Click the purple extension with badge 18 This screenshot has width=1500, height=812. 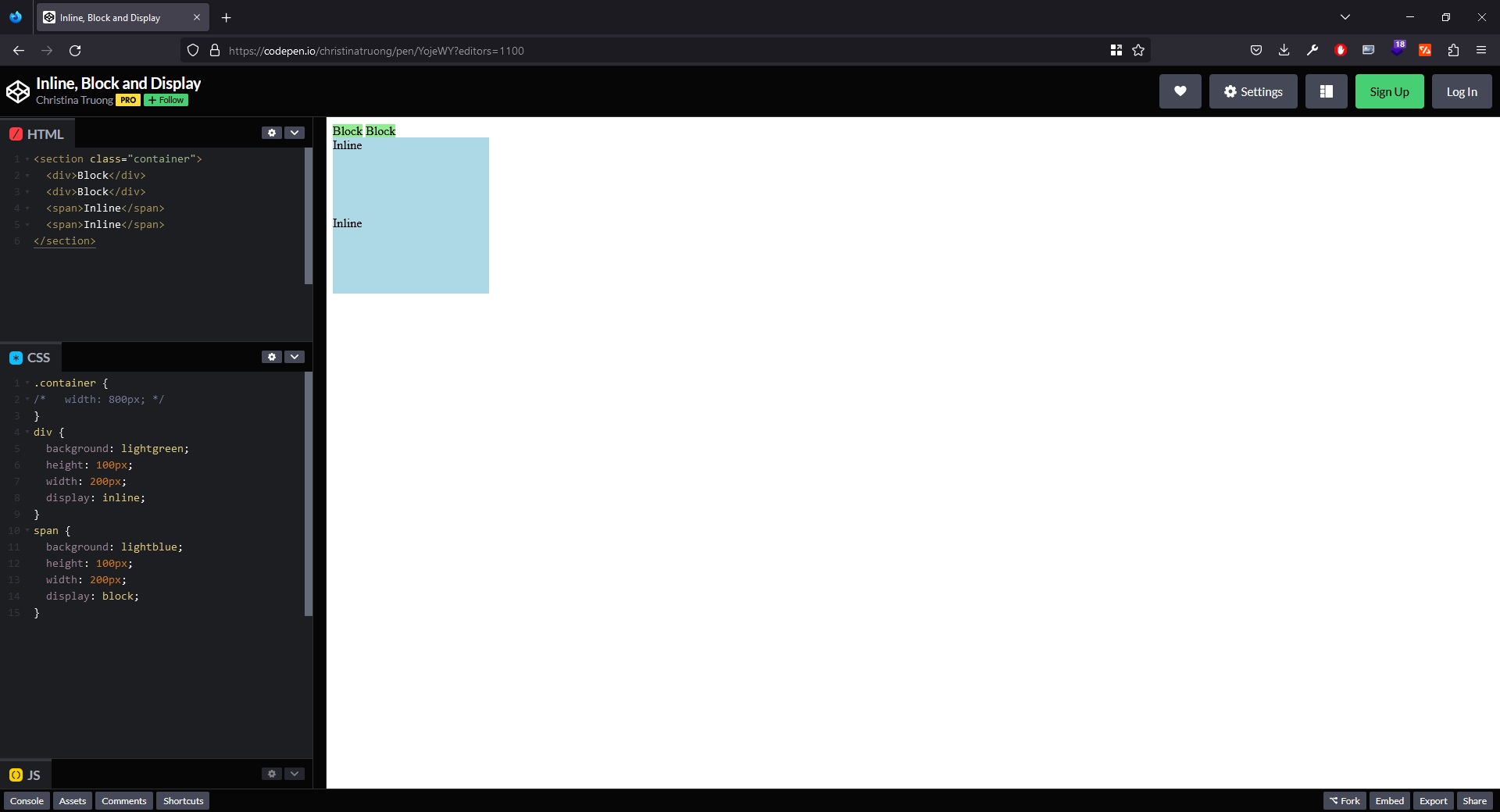[x=1397, y=49]
